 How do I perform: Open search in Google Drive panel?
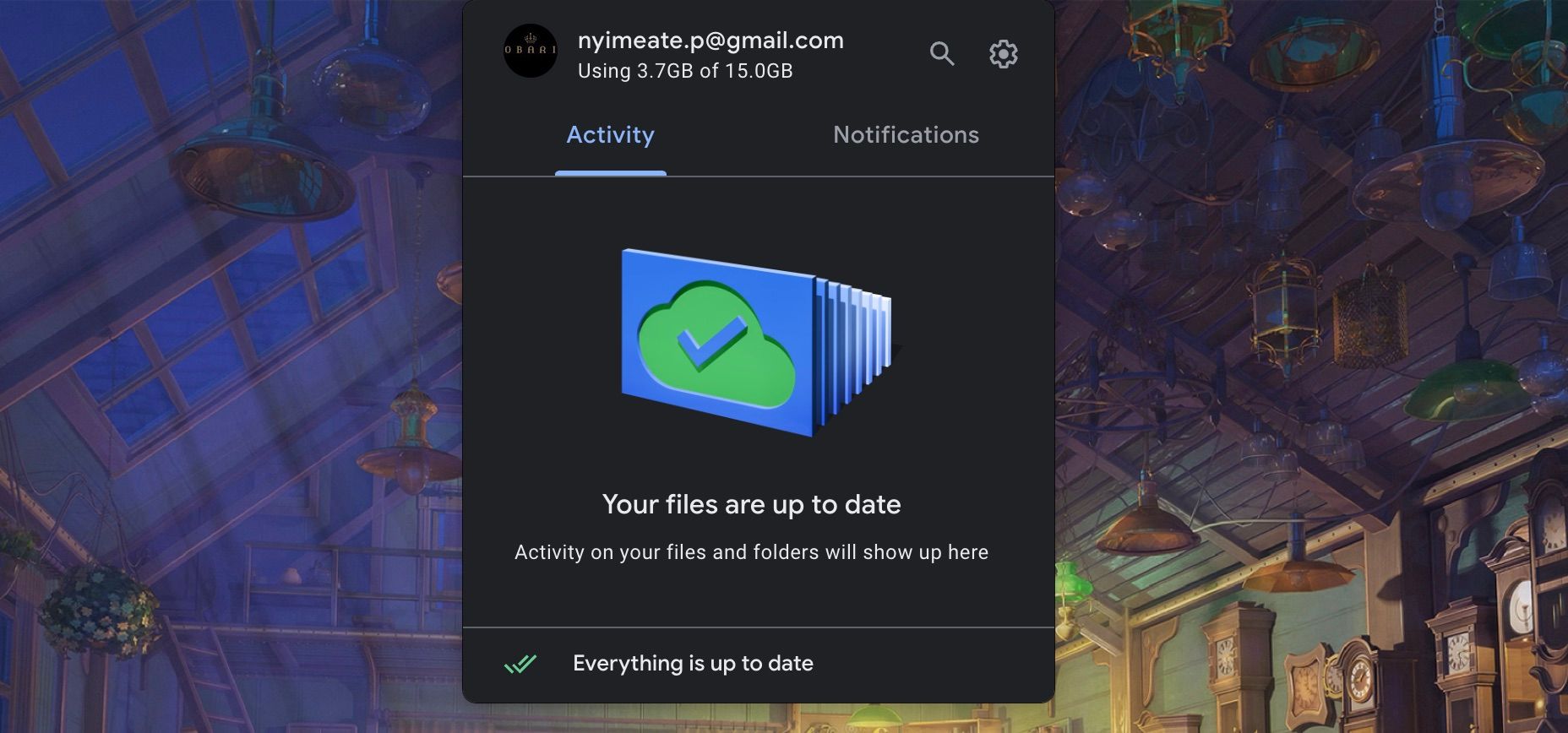pos(942,54)
